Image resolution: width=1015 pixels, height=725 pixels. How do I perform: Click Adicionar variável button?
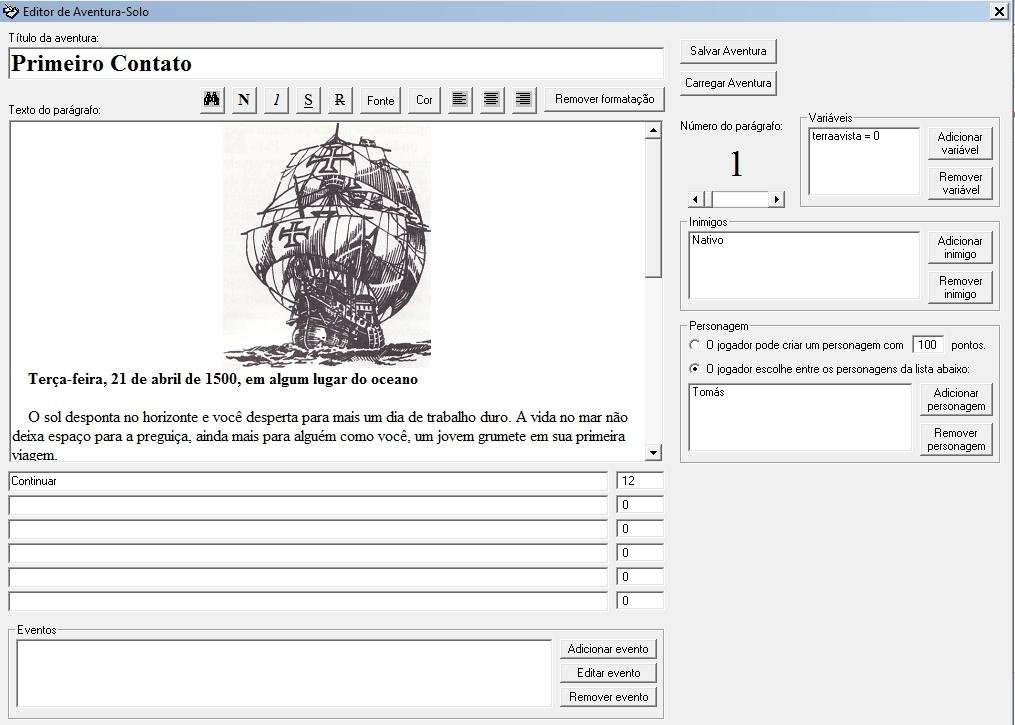[960, 143]
